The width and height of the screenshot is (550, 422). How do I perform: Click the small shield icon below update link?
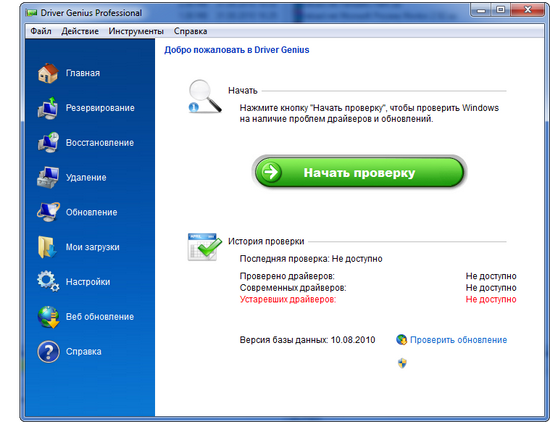[x=402, y=363]
